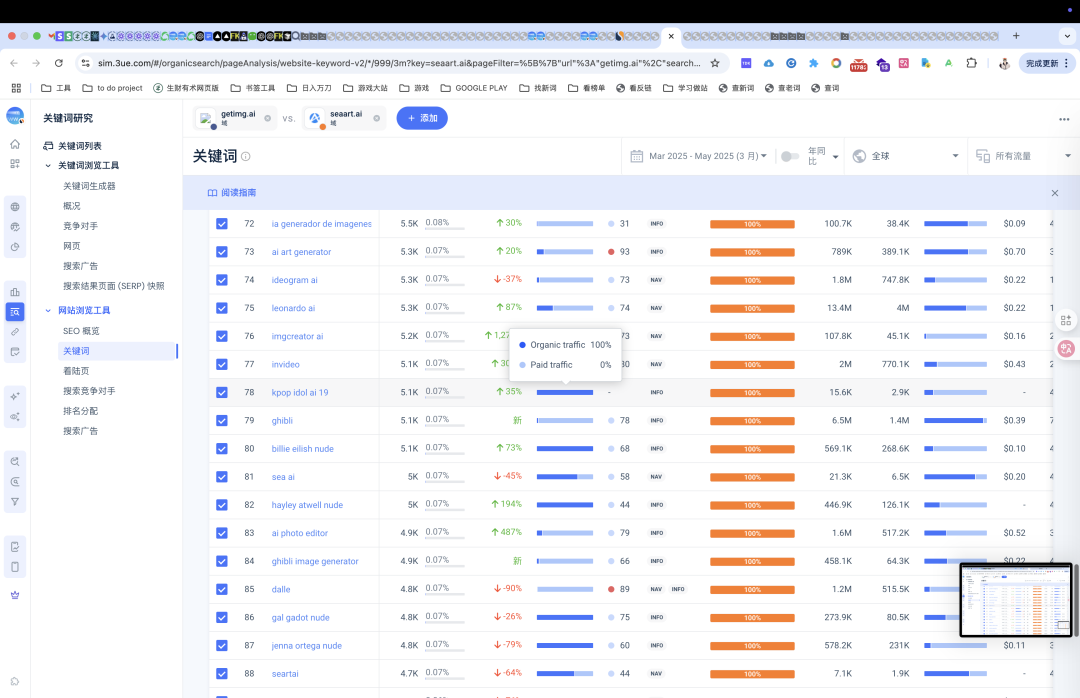Click the filter funnel icon in sidebar
This screenshot has width=1080, height=698.
coord(15,502)
